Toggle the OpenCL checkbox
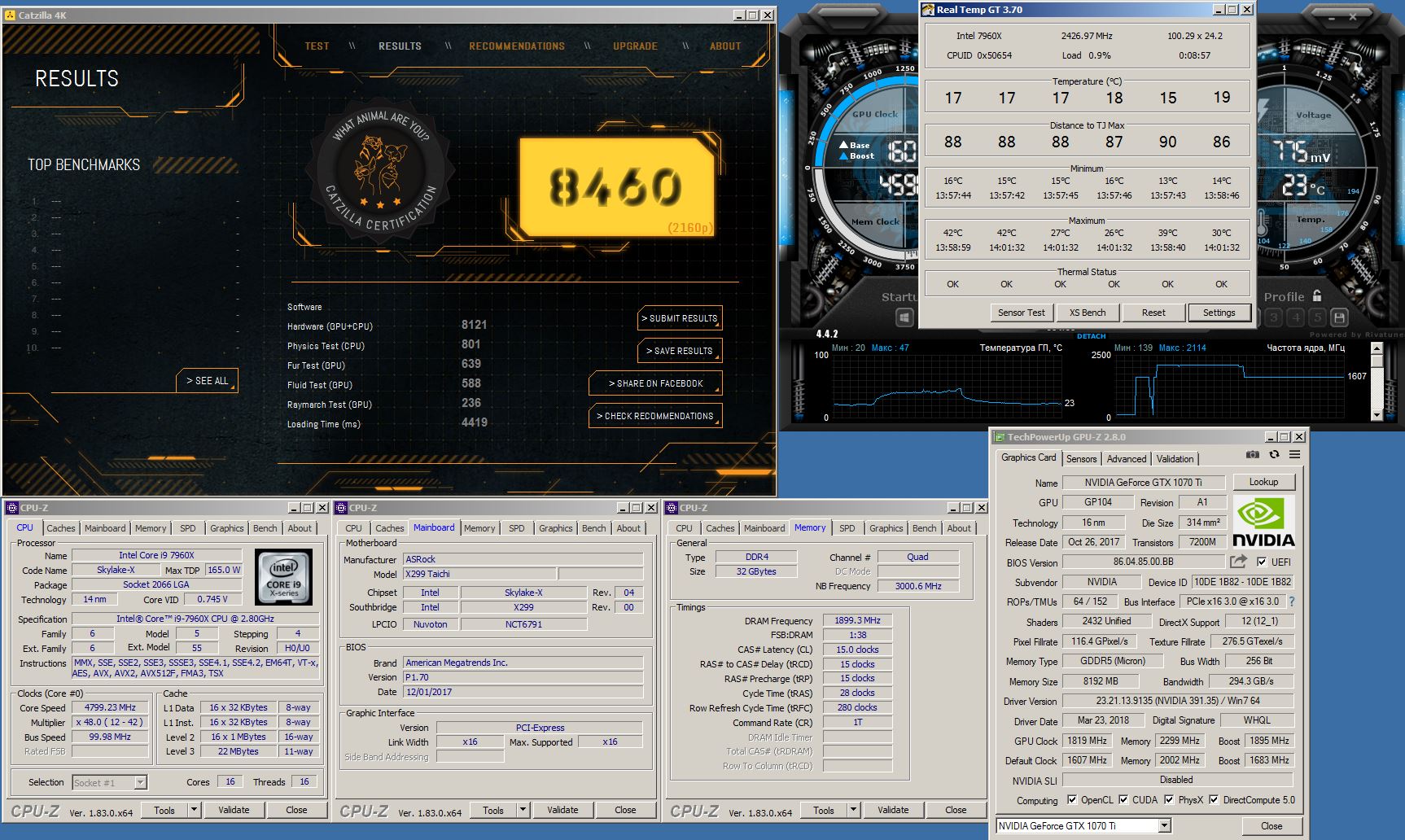Image resolution: width=1405 pixels, height=840 pixels. pyautogui.click(x=1072, y=800)
